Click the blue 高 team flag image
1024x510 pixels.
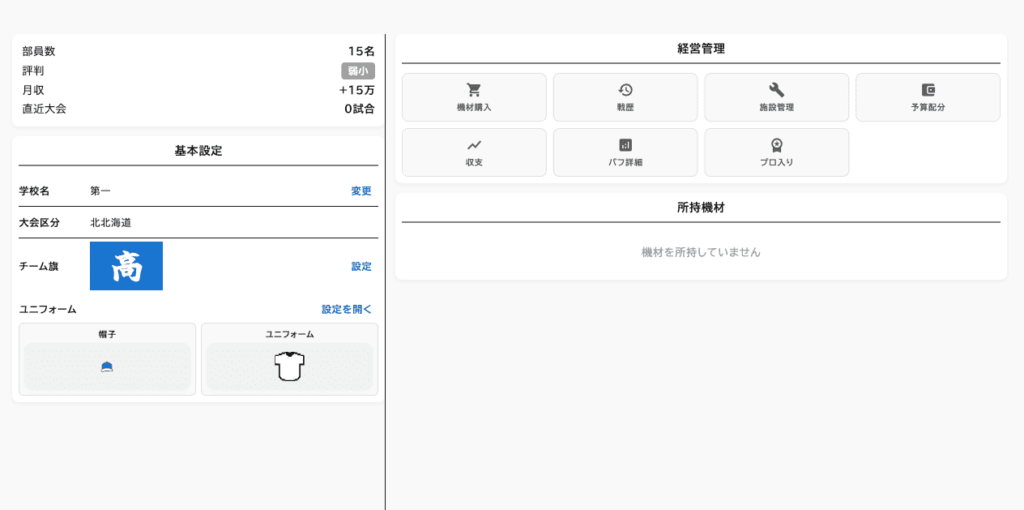pos(126,267)
